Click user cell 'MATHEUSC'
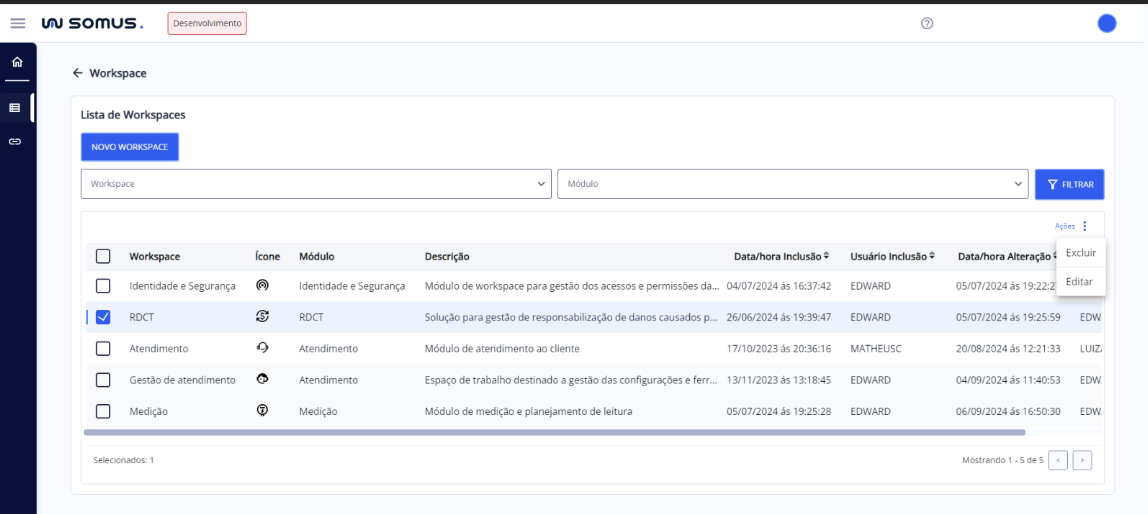Viewport: 1148px width, 514px height. point(876,349)
